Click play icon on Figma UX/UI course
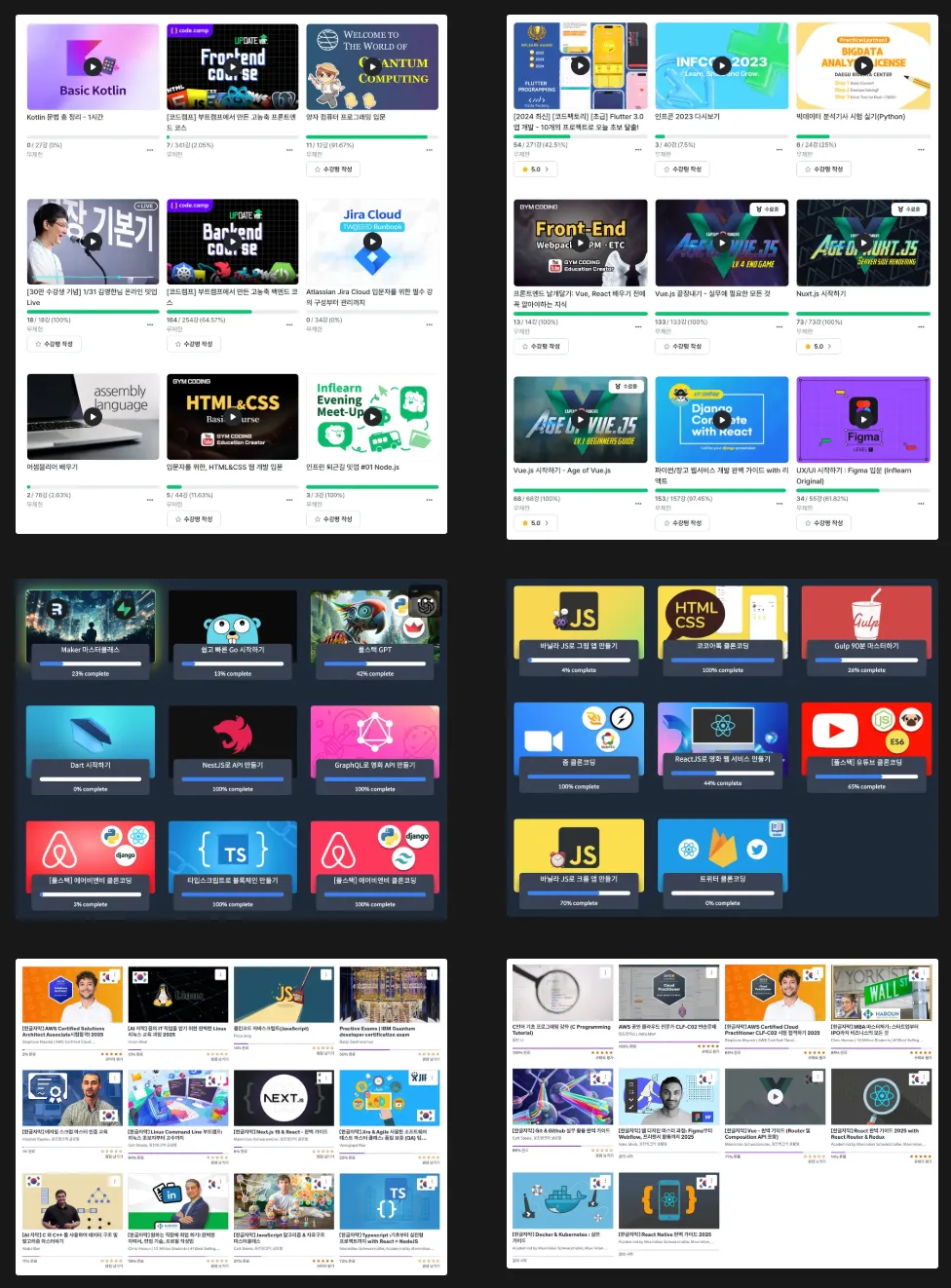 (863, 419)
